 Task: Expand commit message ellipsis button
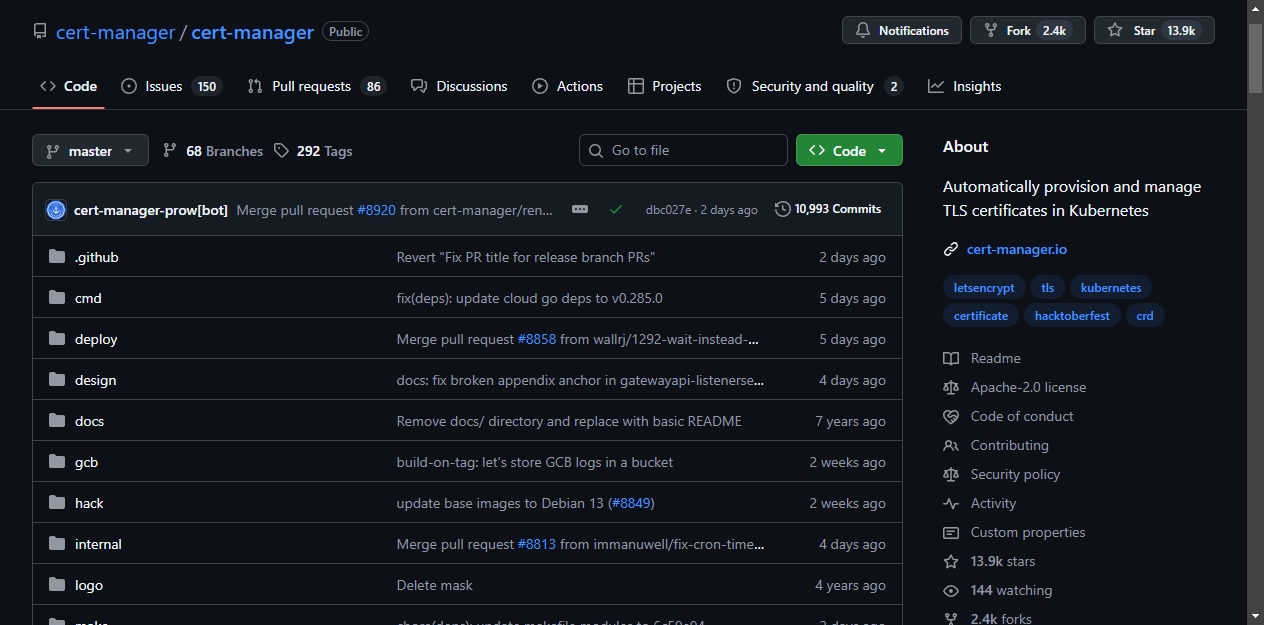580,210
